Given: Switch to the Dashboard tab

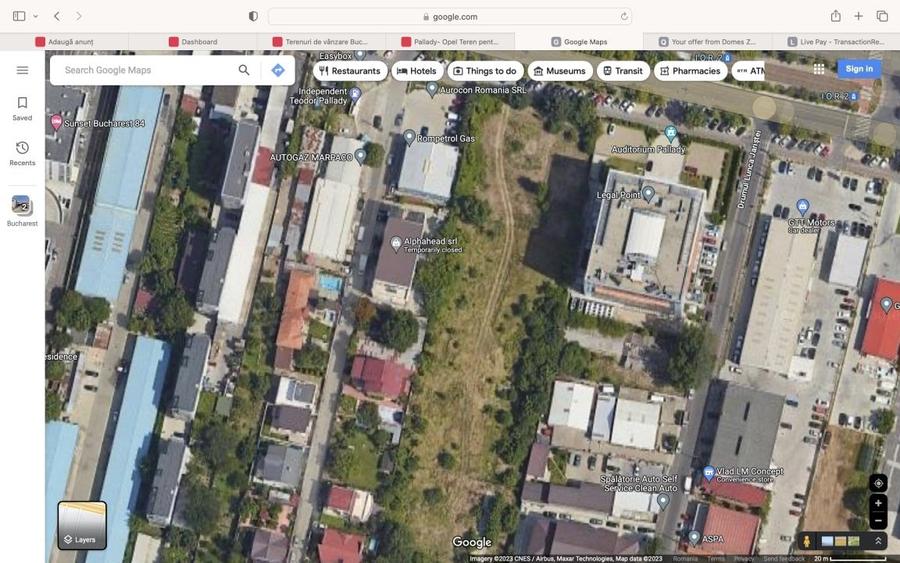Looking at the screenshot, I should click(x=199, y=42).
